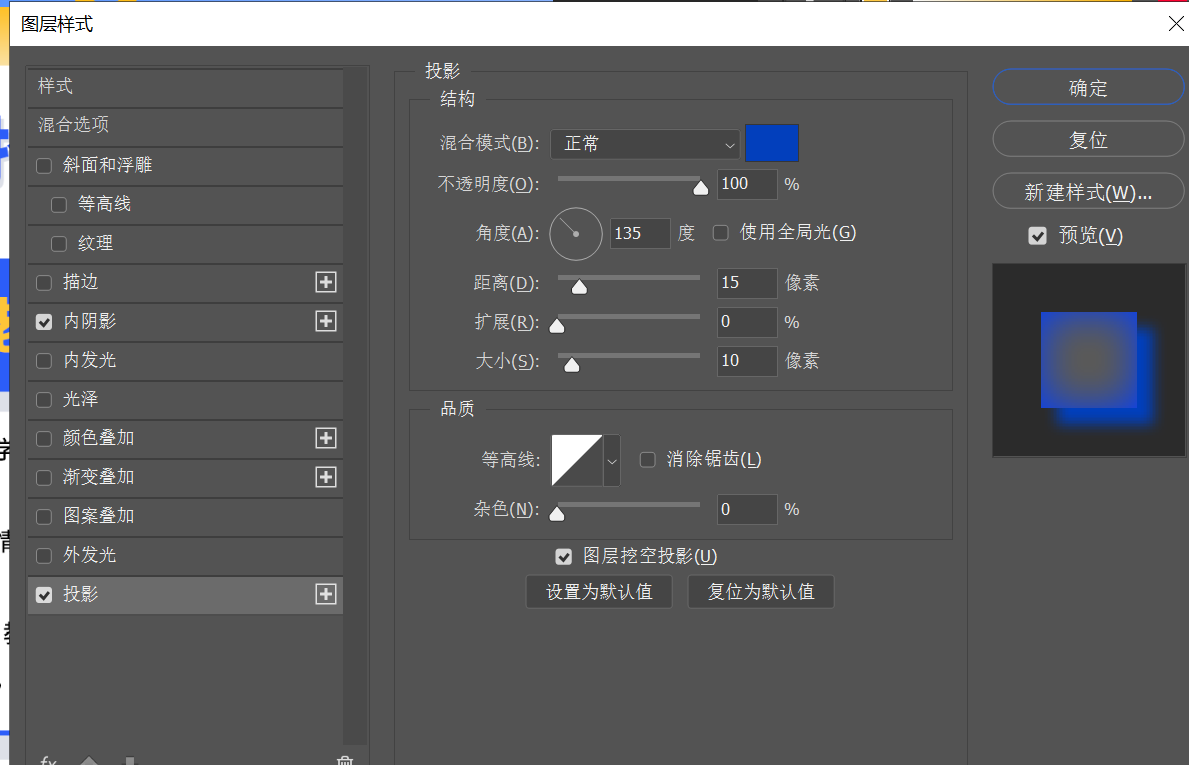The height and width of the screenshot is (765, 1189).
Task: Expand the 等高线 contour picker arrow
Action: pyautogui.click(x=612, y=460)
